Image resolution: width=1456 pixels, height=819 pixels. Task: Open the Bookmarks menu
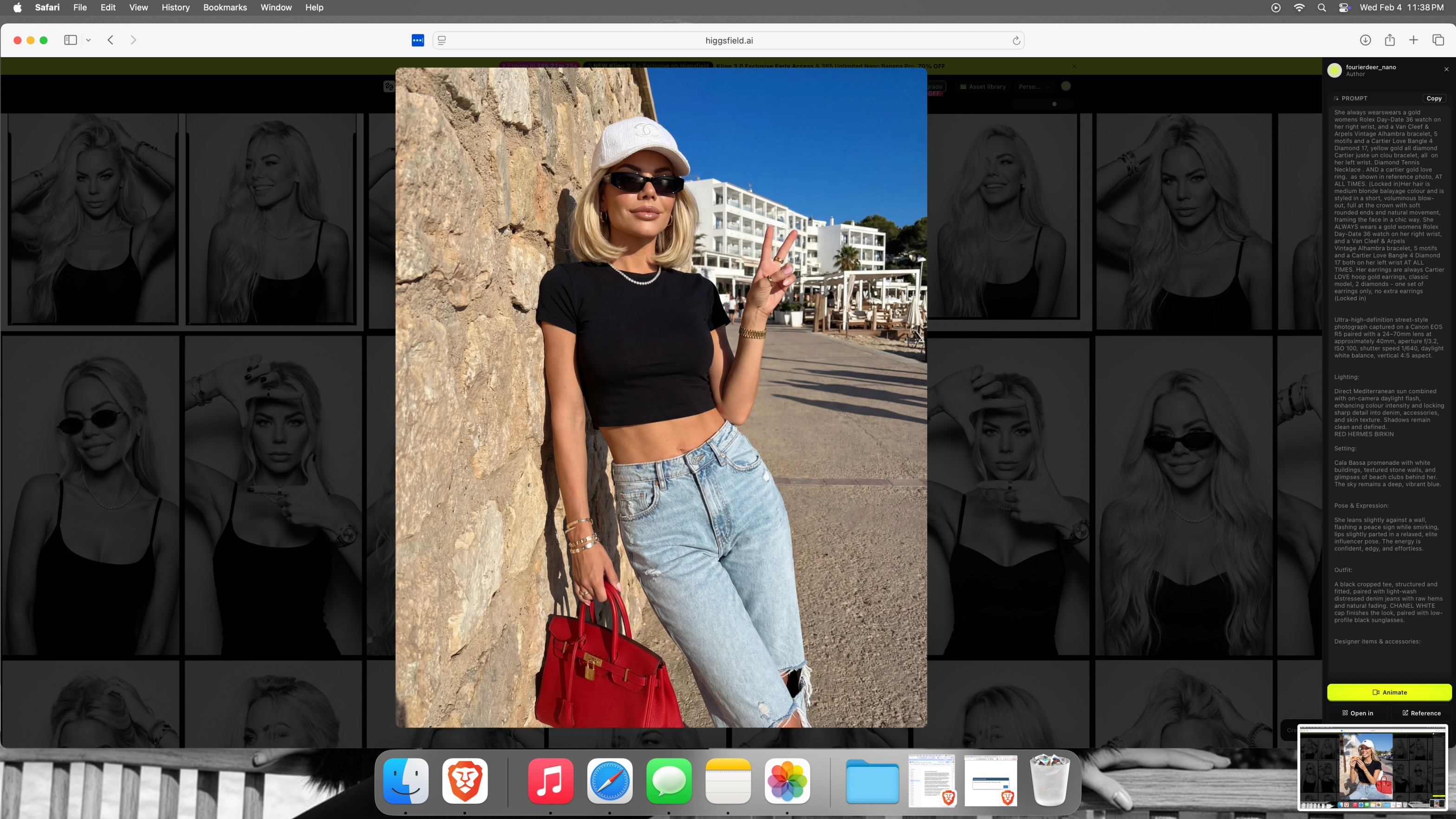(225, 7)
